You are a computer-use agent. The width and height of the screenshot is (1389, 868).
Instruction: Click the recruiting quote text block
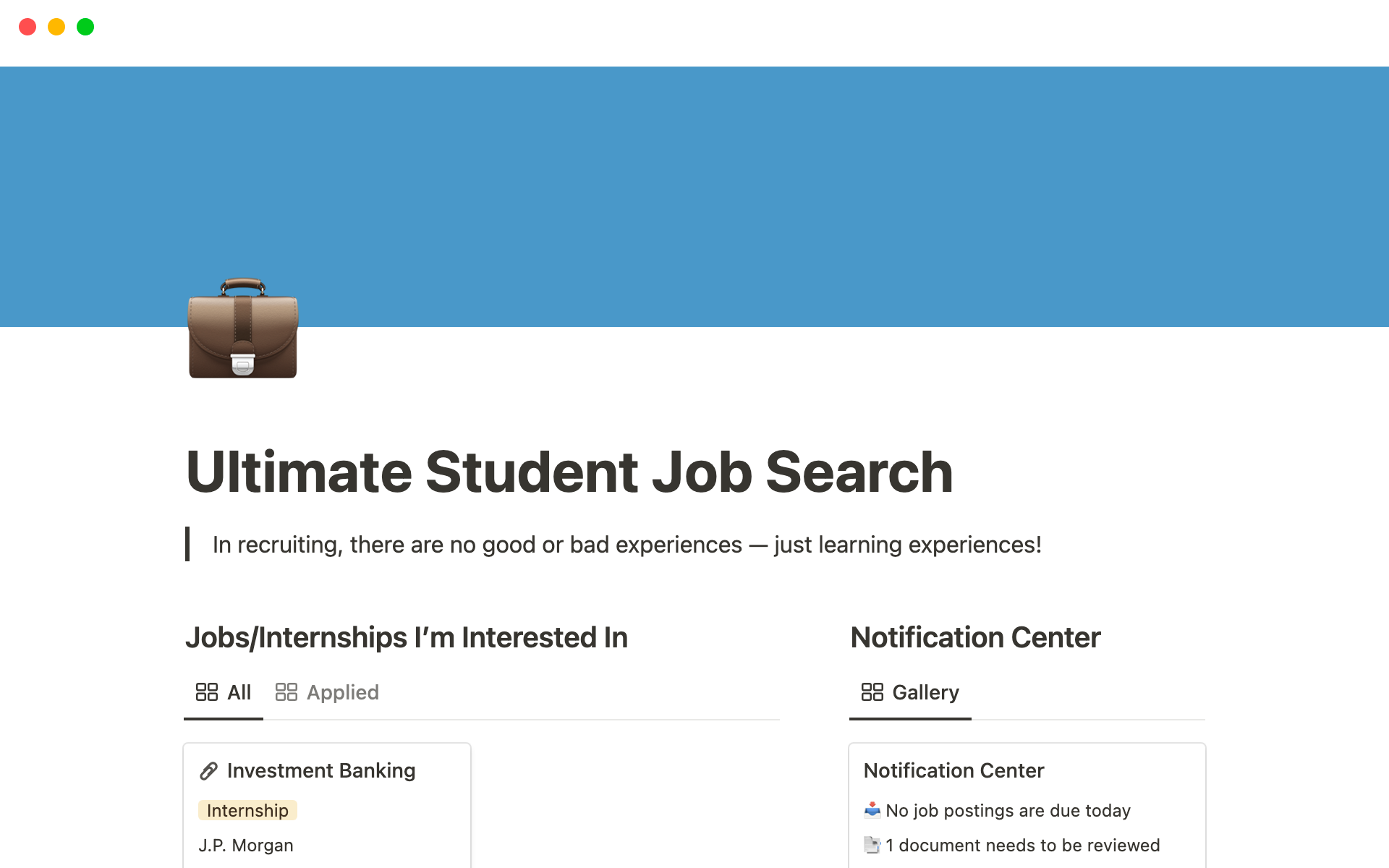pos(626,545)
